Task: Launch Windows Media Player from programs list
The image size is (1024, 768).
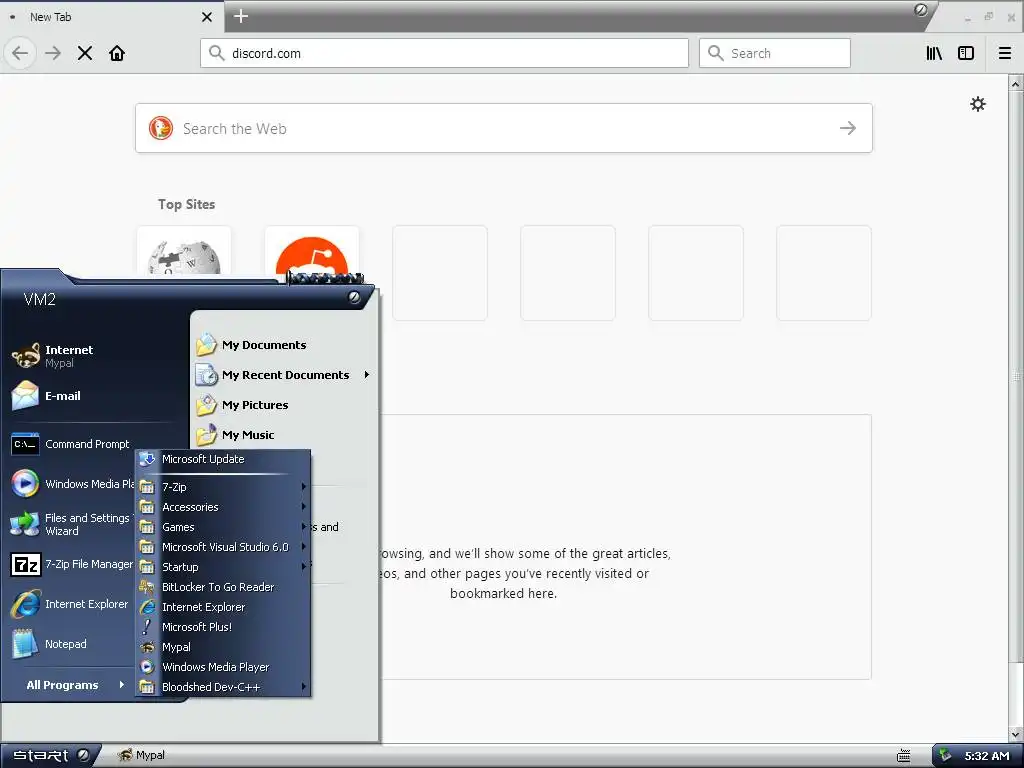Action: point(223,667)
